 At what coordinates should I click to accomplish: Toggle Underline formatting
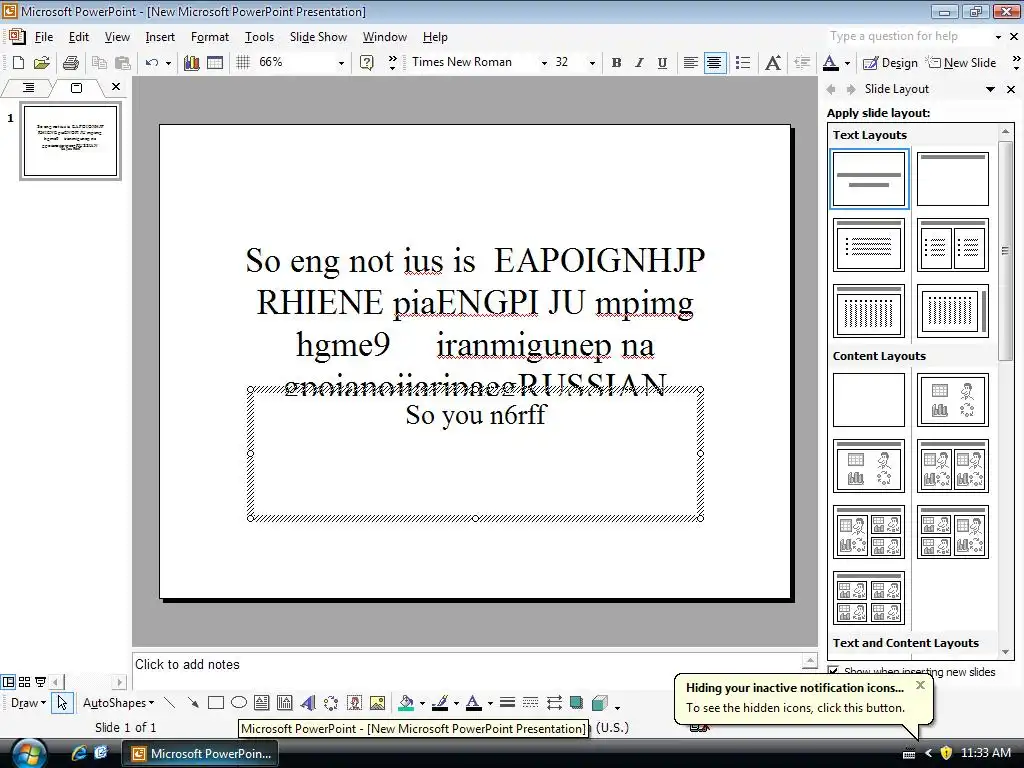[x=662, y=63]
